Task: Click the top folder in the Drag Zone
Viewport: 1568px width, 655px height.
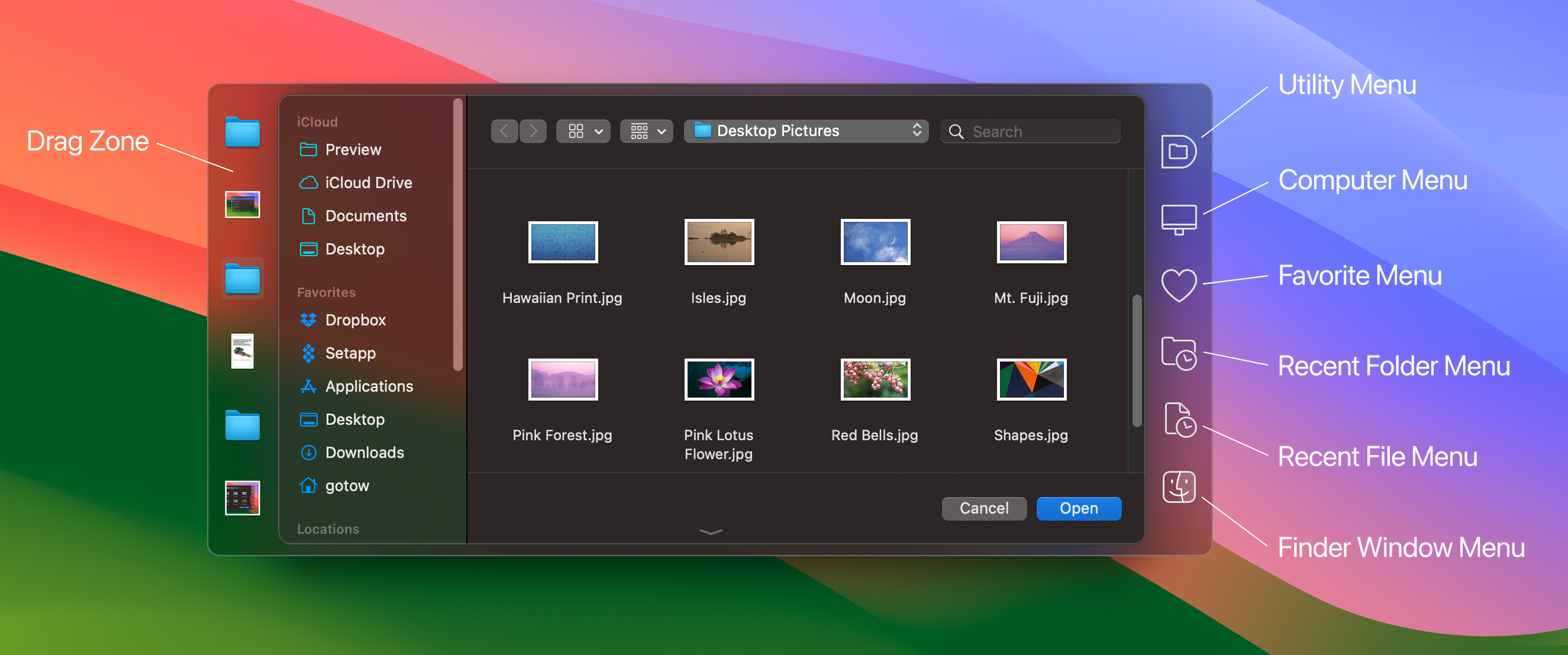Action: click(x=242, y=132)
